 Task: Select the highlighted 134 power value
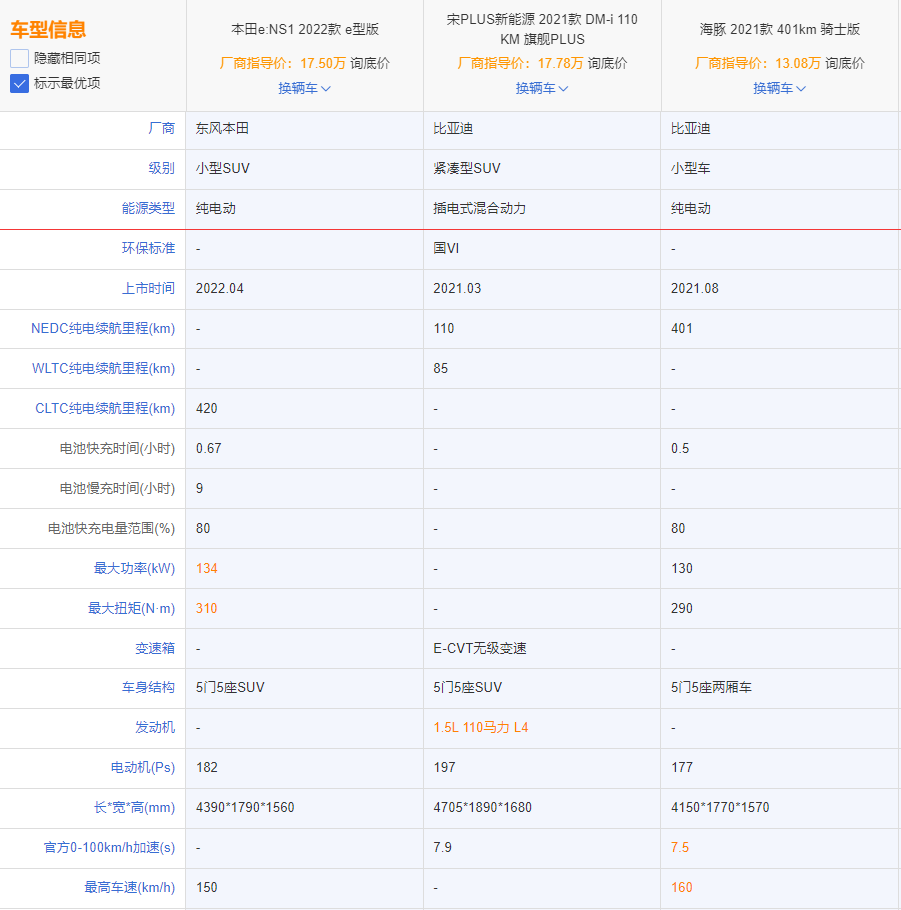pyautogui.click(x=207, y=568)
